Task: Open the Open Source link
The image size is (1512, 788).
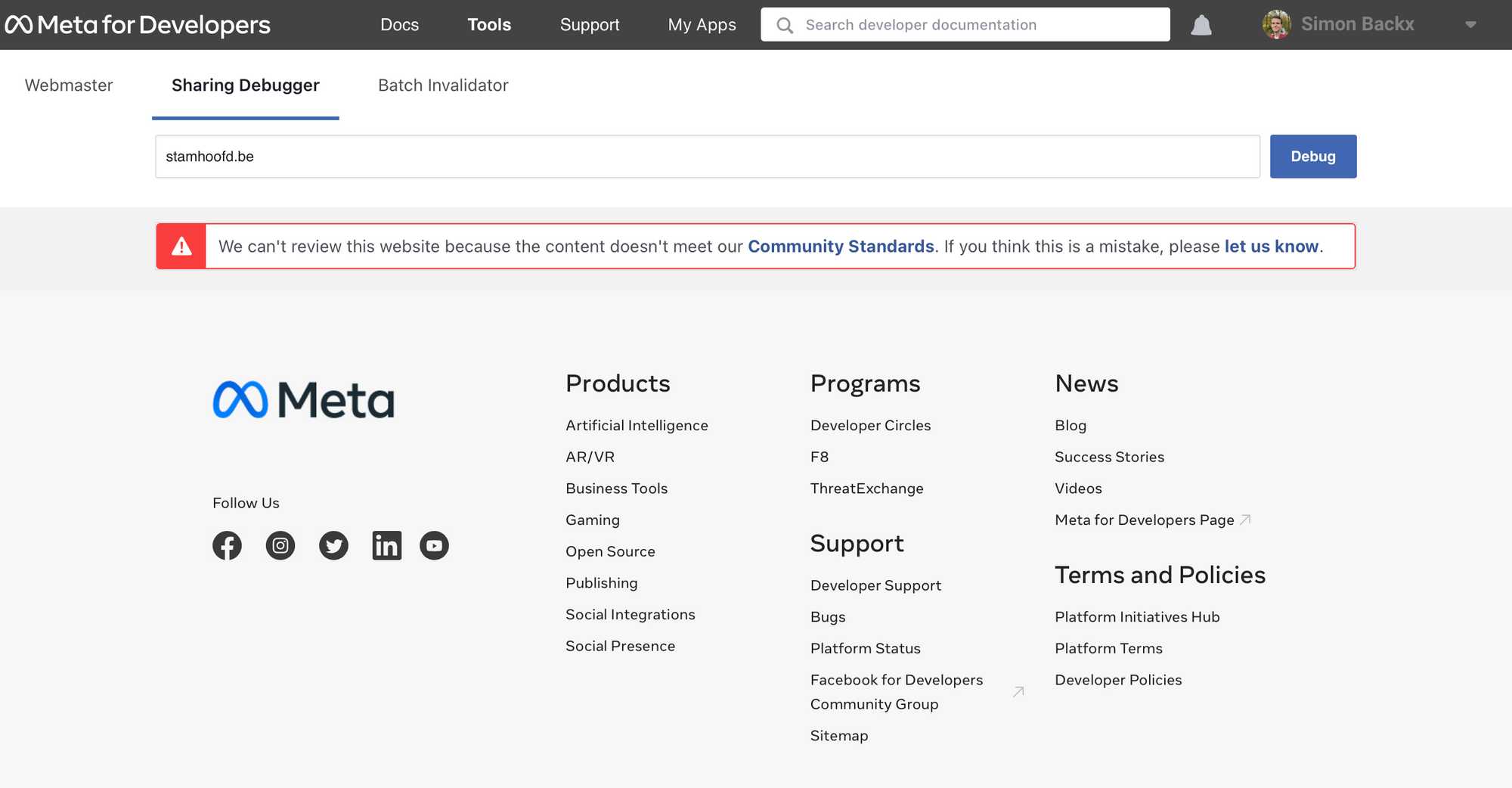Action: click(610, 551)
